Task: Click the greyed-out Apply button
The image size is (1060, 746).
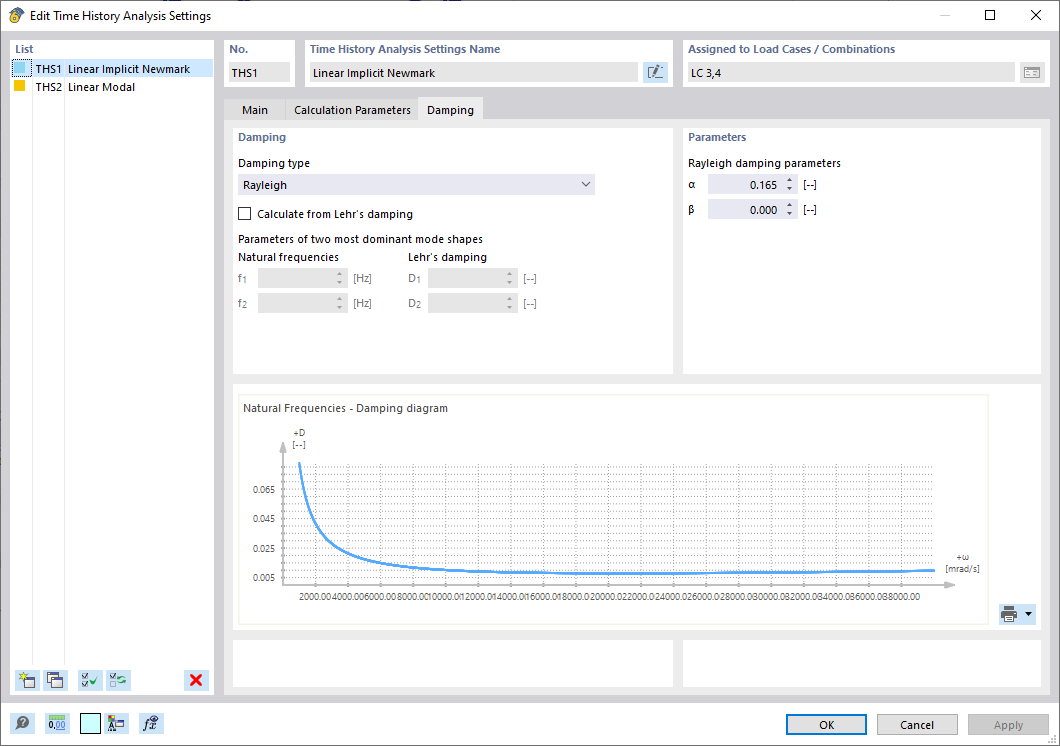Action: 1008,724
